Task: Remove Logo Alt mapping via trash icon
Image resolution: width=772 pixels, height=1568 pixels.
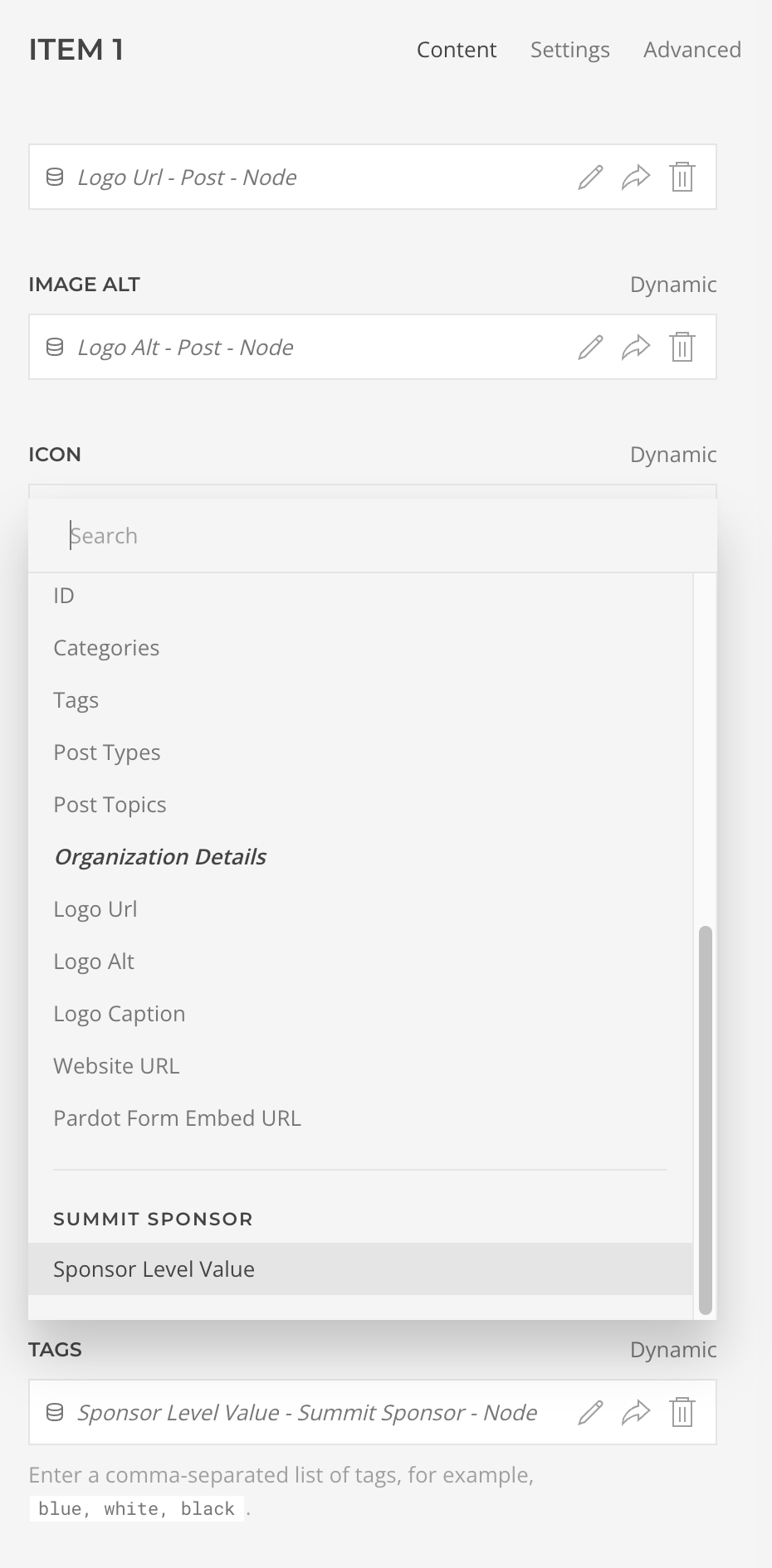Action: point(682,348)
